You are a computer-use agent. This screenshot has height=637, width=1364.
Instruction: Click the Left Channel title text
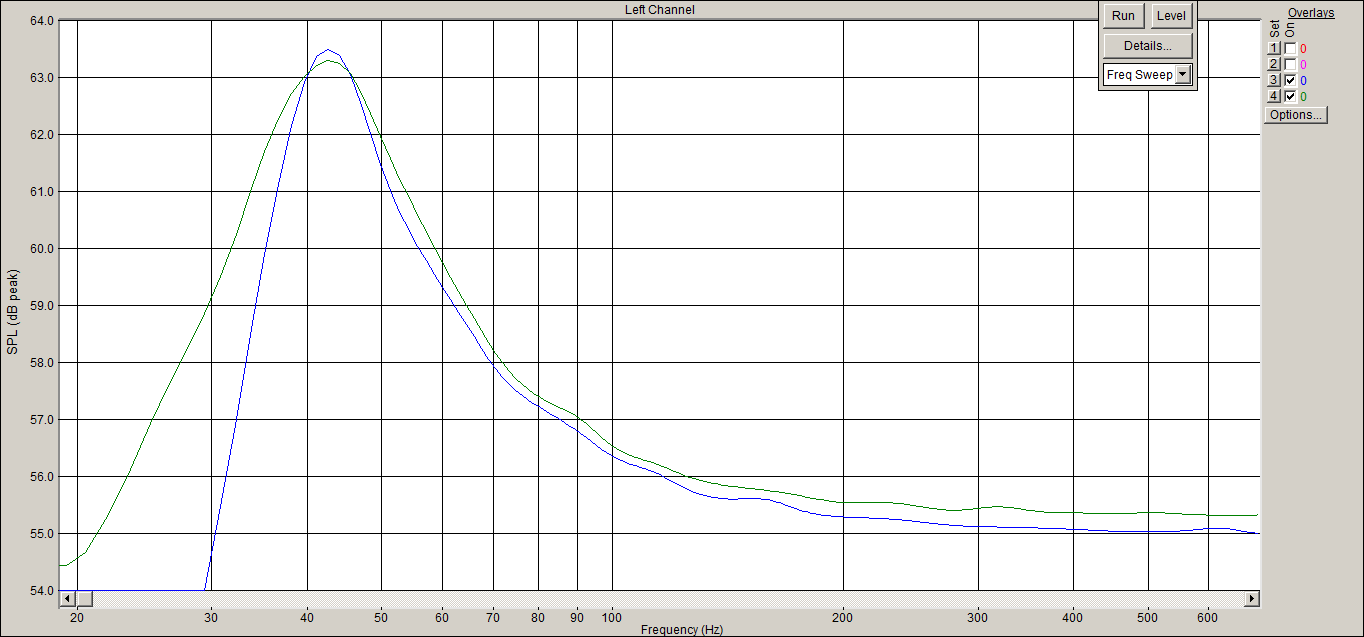point(658,10)
